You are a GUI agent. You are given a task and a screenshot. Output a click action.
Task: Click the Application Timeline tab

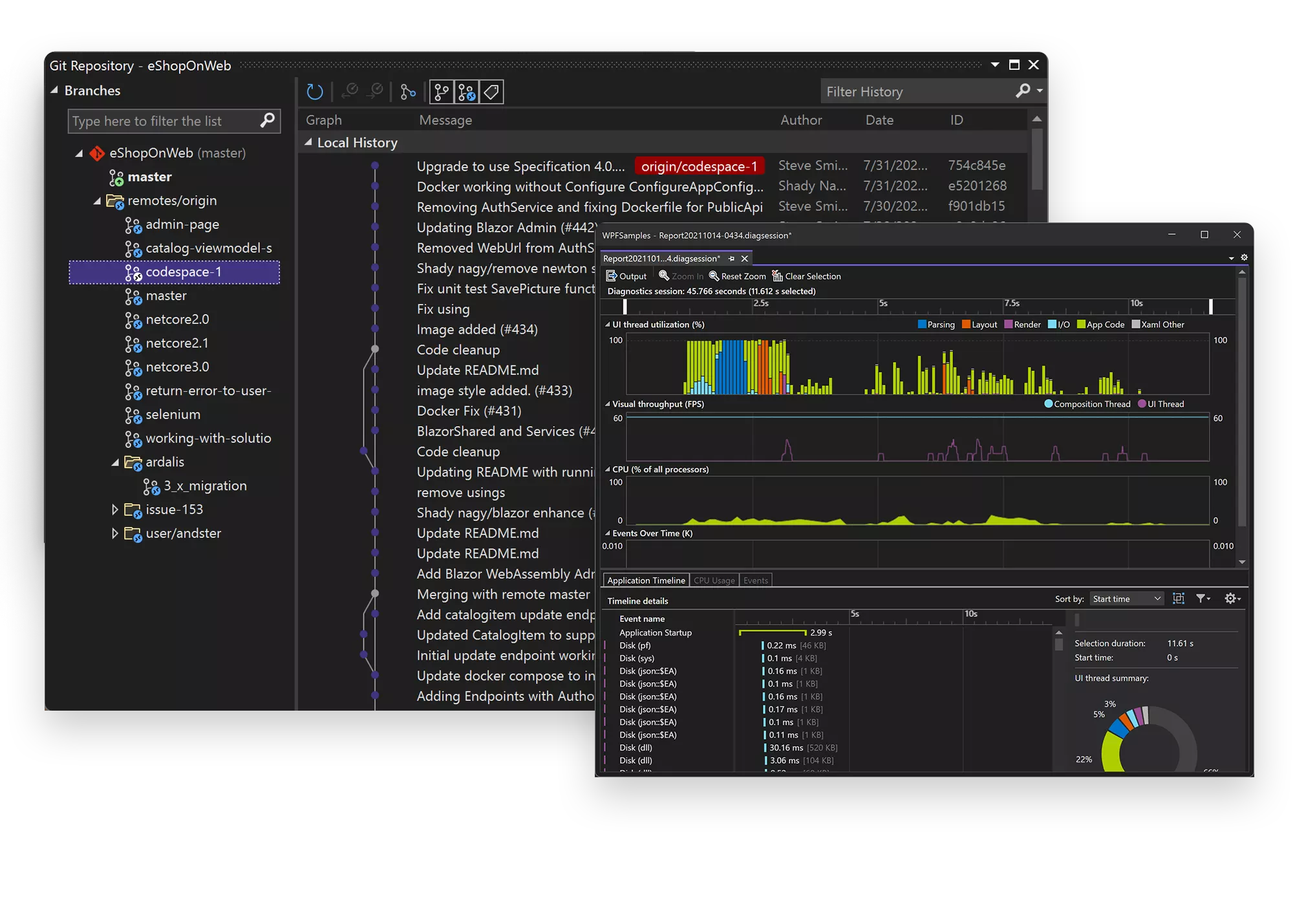click(x=645, y=580)
